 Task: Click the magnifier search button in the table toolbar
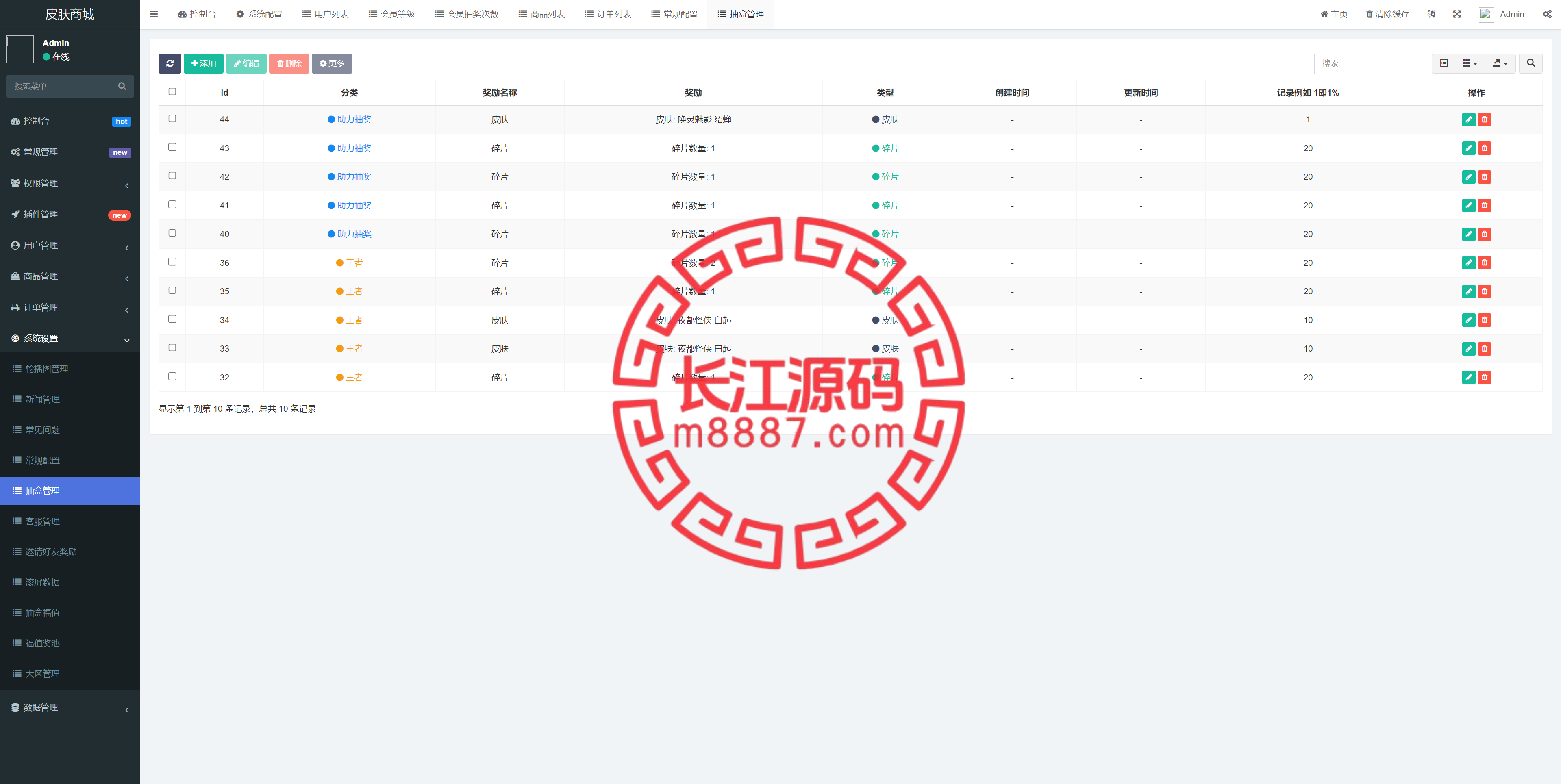1531,63
